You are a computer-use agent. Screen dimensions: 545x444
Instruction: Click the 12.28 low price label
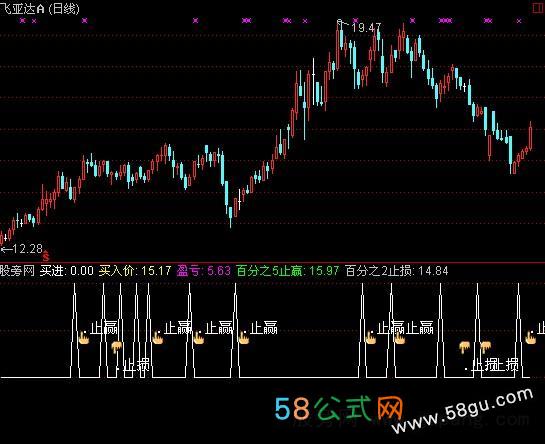pyautogui.click(x=27, y=249)
